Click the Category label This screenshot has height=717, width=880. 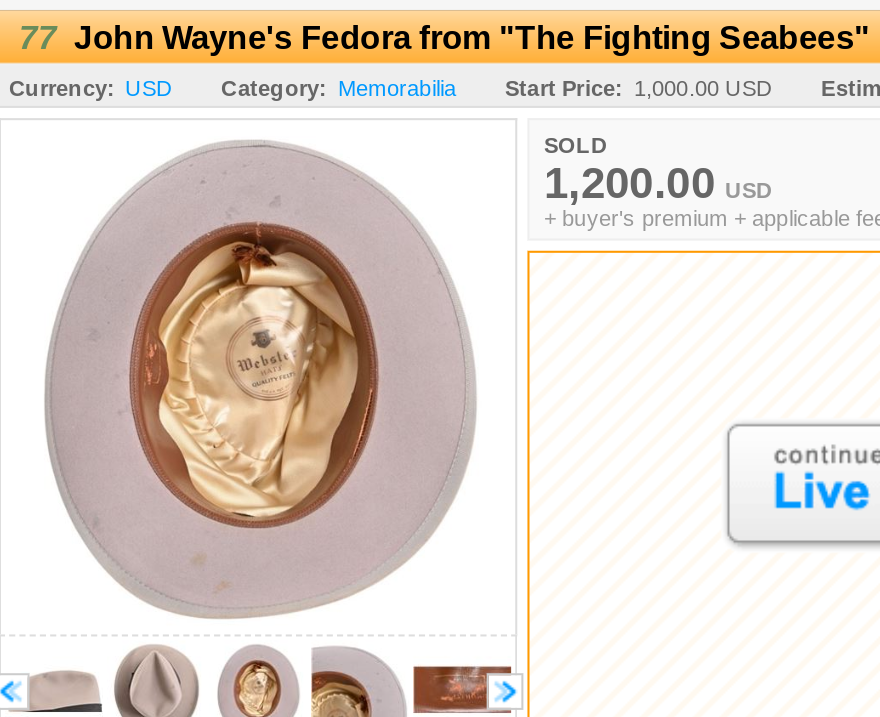tap(273, 89)
